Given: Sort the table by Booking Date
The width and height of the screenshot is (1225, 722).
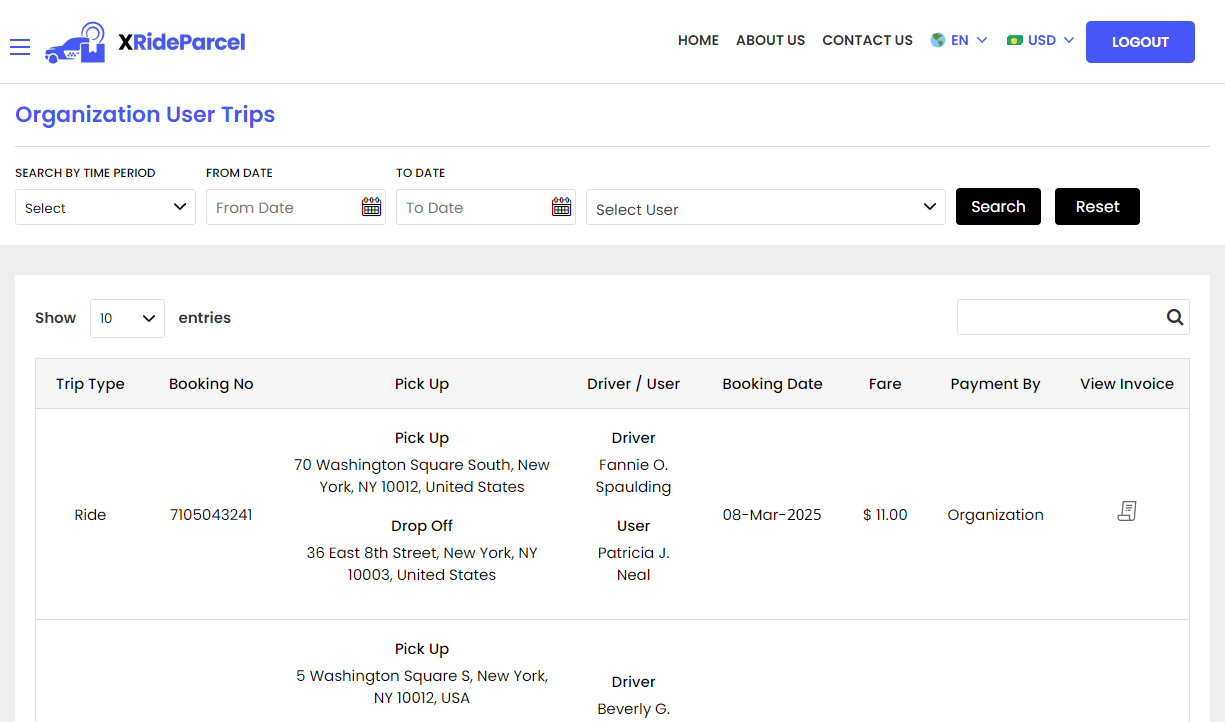Looking at the screenshot, I should click(x=772, y=384).
